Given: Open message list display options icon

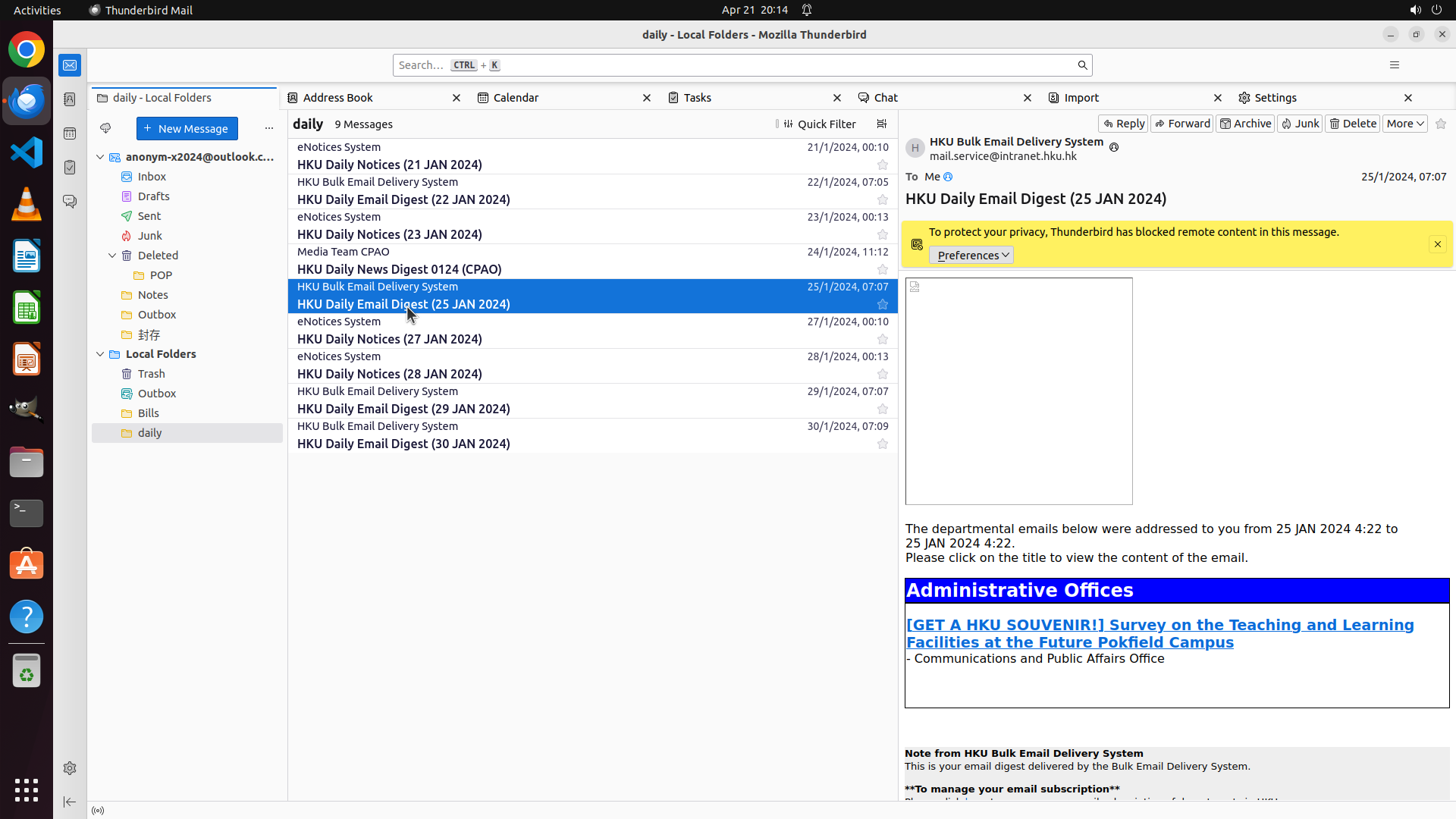Looking at the screenshot, I should click(x=881, y=124).
